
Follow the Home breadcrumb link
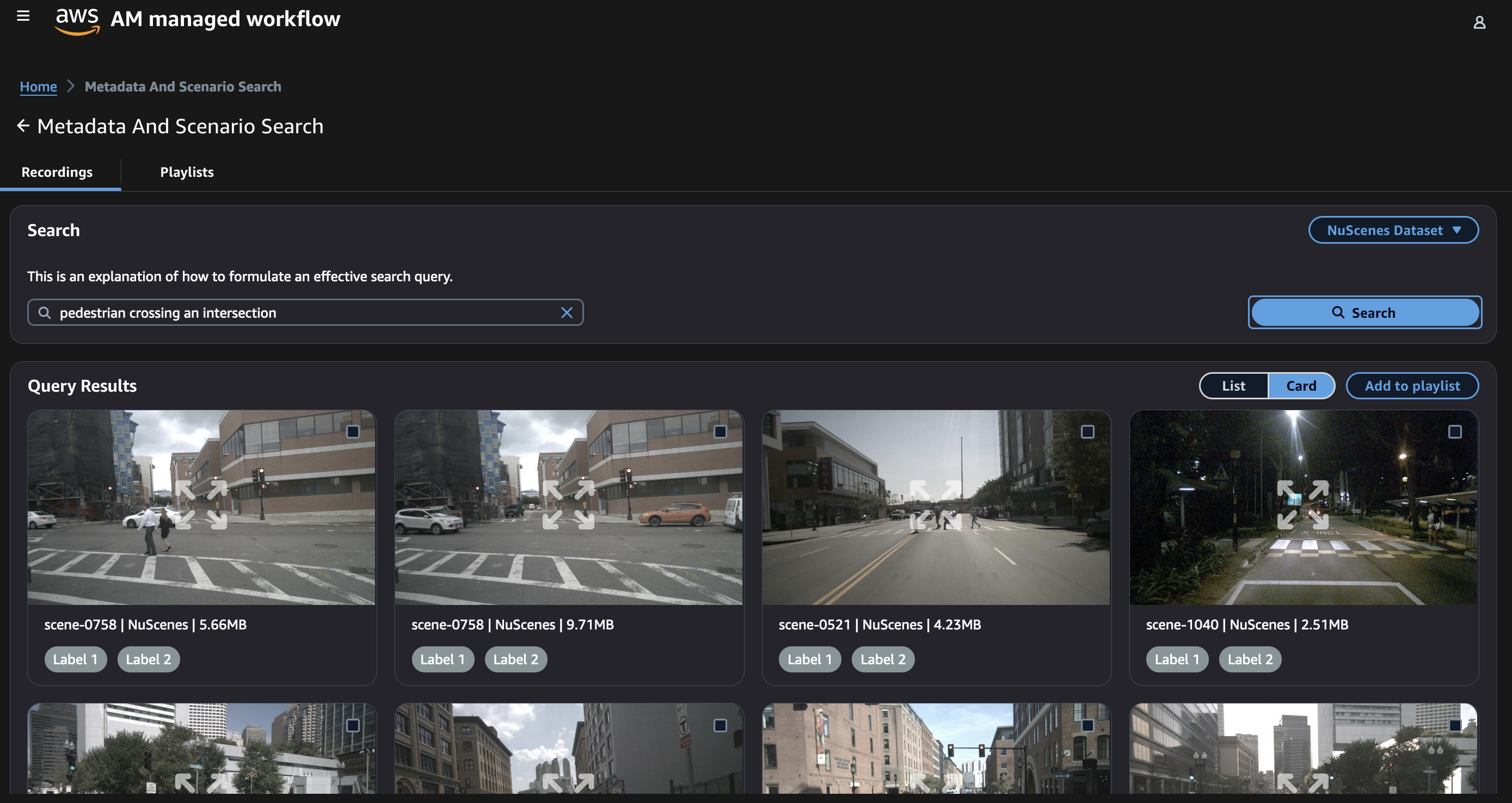click(38, 87)
